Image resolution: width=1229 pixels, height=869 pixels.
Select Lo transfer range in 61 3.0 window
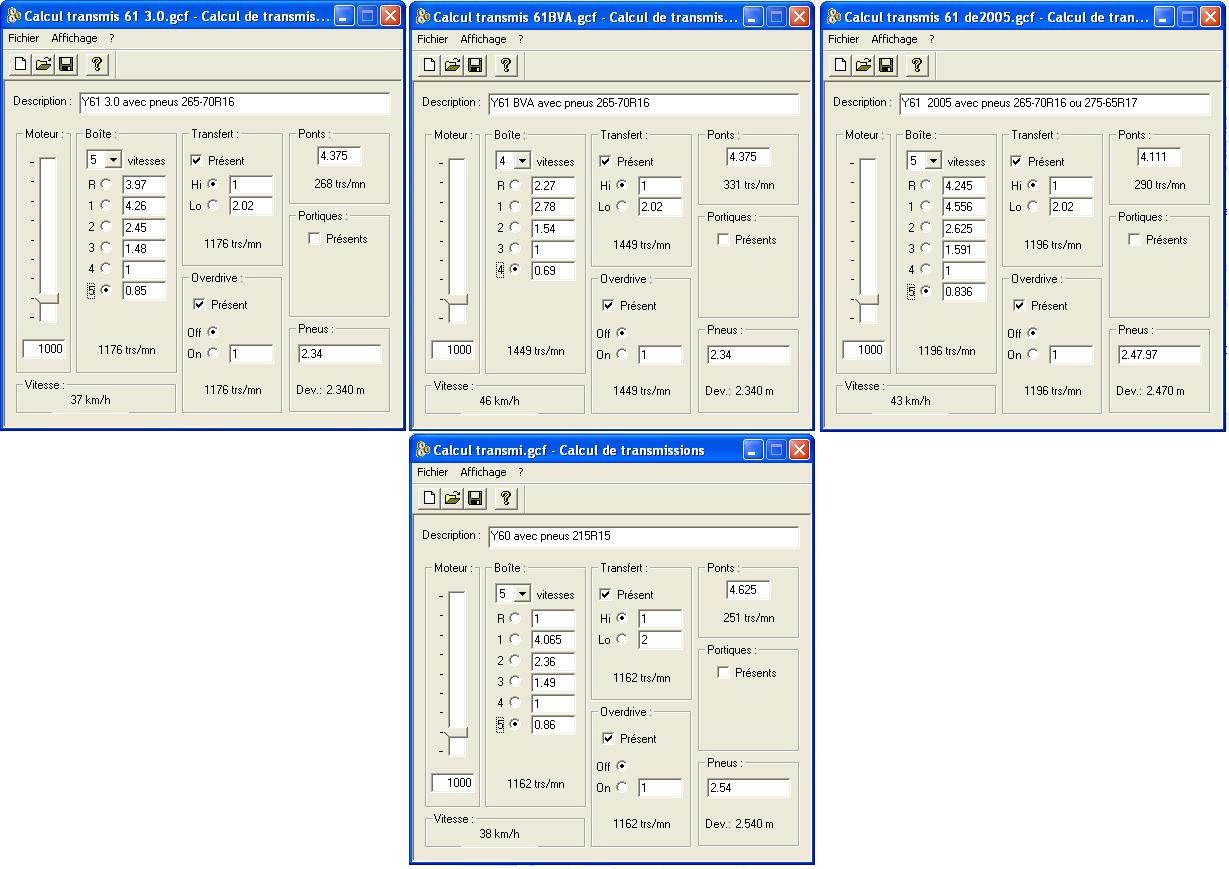(x=212, y=205)
